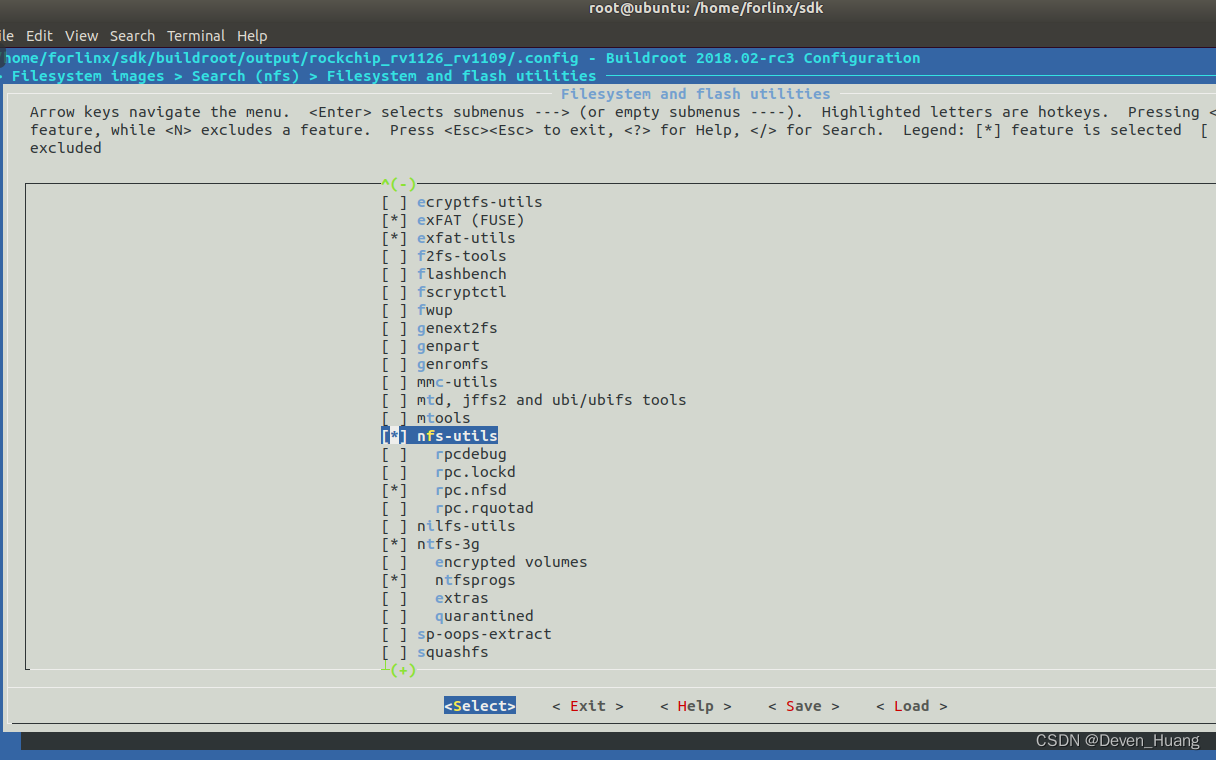Enable squashfs package
This screenshot has height=760, width=1216.
click(394, 652)
